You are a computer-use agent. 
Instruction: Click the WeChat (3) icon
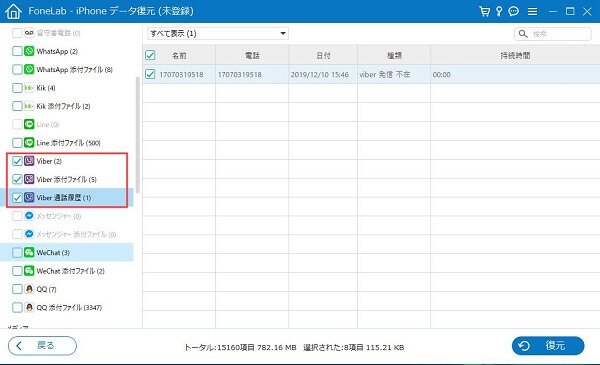click(29, 253)
